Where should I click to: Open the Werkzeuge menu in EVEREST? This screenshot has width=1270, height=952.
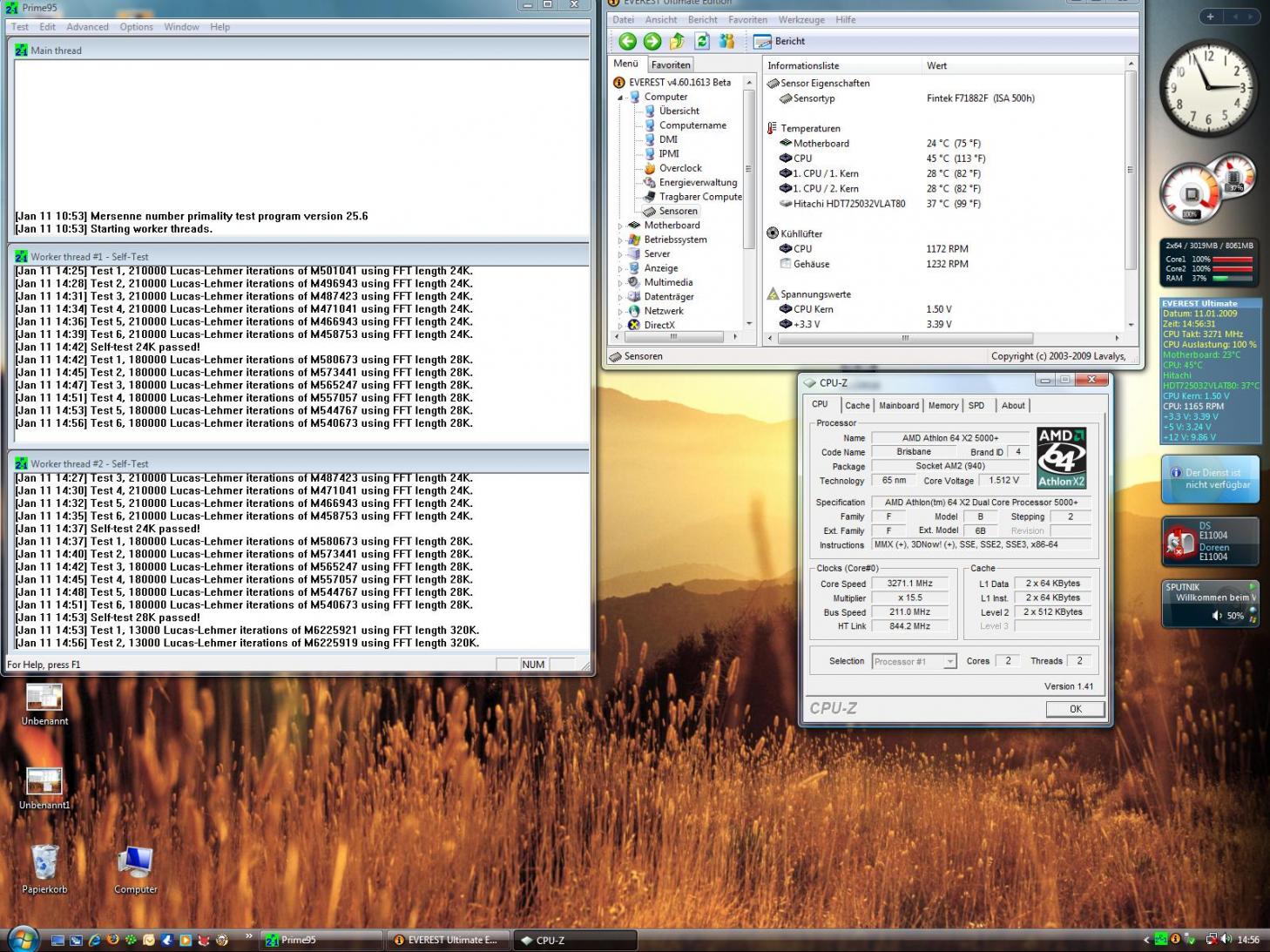(x=801, y=19)
